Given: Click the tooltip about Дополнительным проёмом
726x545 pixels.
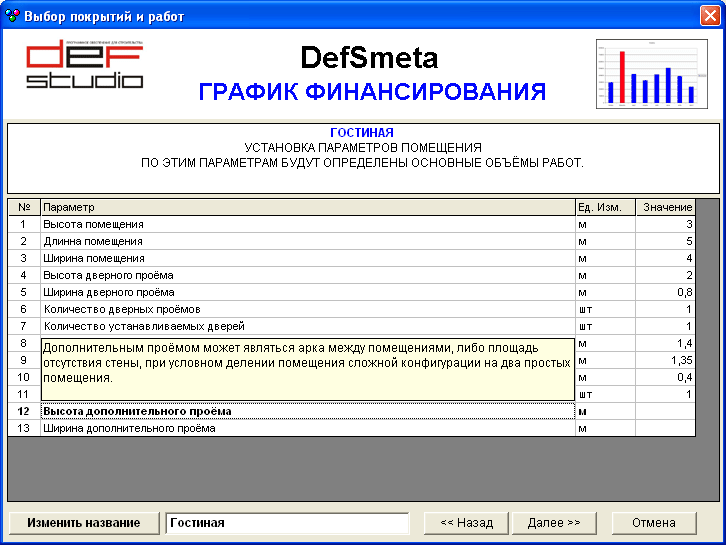Looking at the screenshot, I should tap(308, 370).
